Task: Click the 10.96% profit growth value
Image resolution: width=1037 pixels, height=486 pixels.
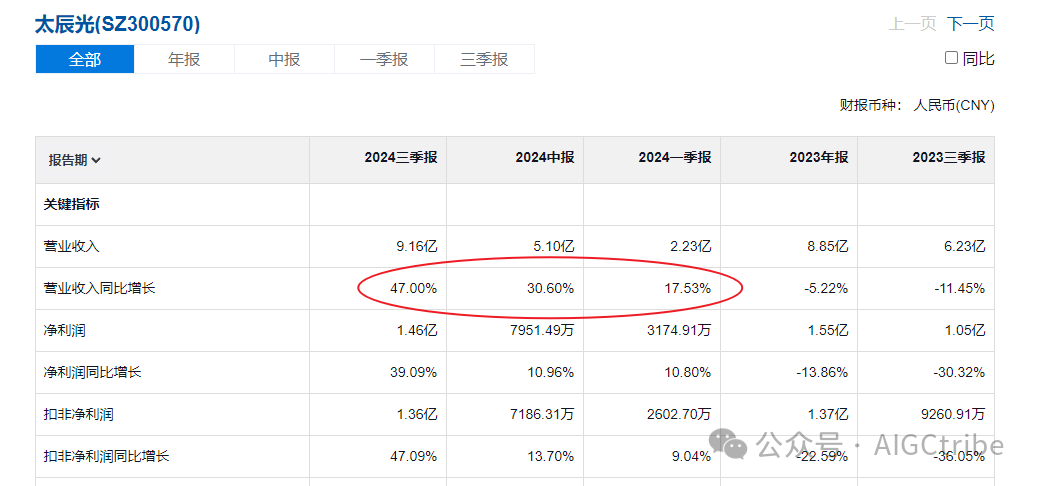Action: 551,372
